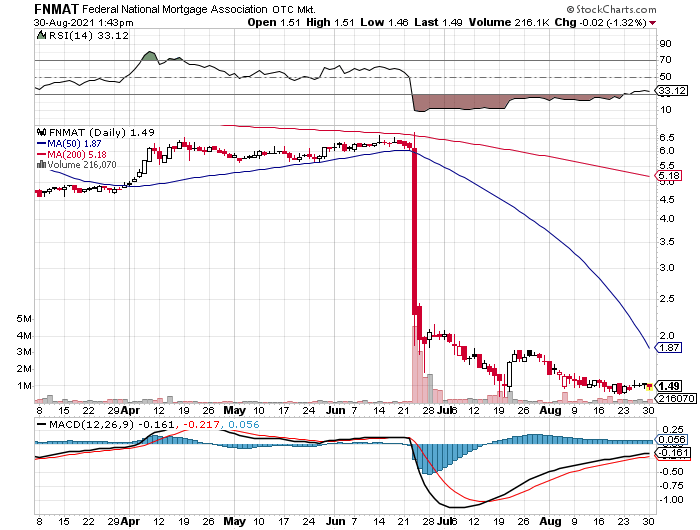Click the red MACD signal value -0.217
Image resolution: width=700 pixels, height=530 pixels.
click(203, 424)
